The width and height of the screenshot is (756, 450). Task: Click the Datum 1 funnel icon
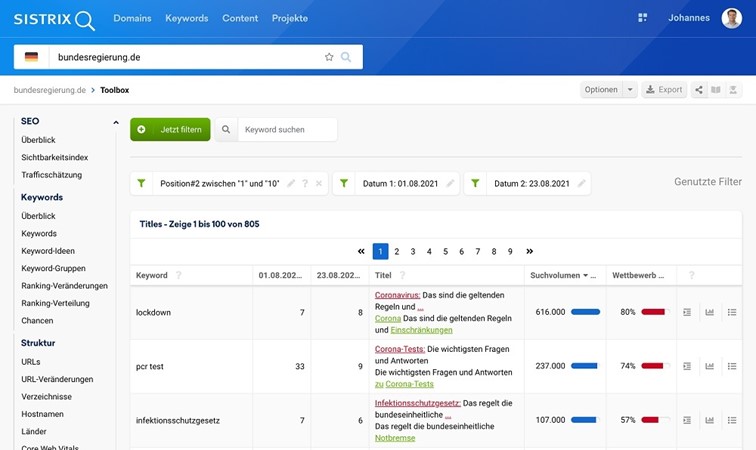click(344, 183)
